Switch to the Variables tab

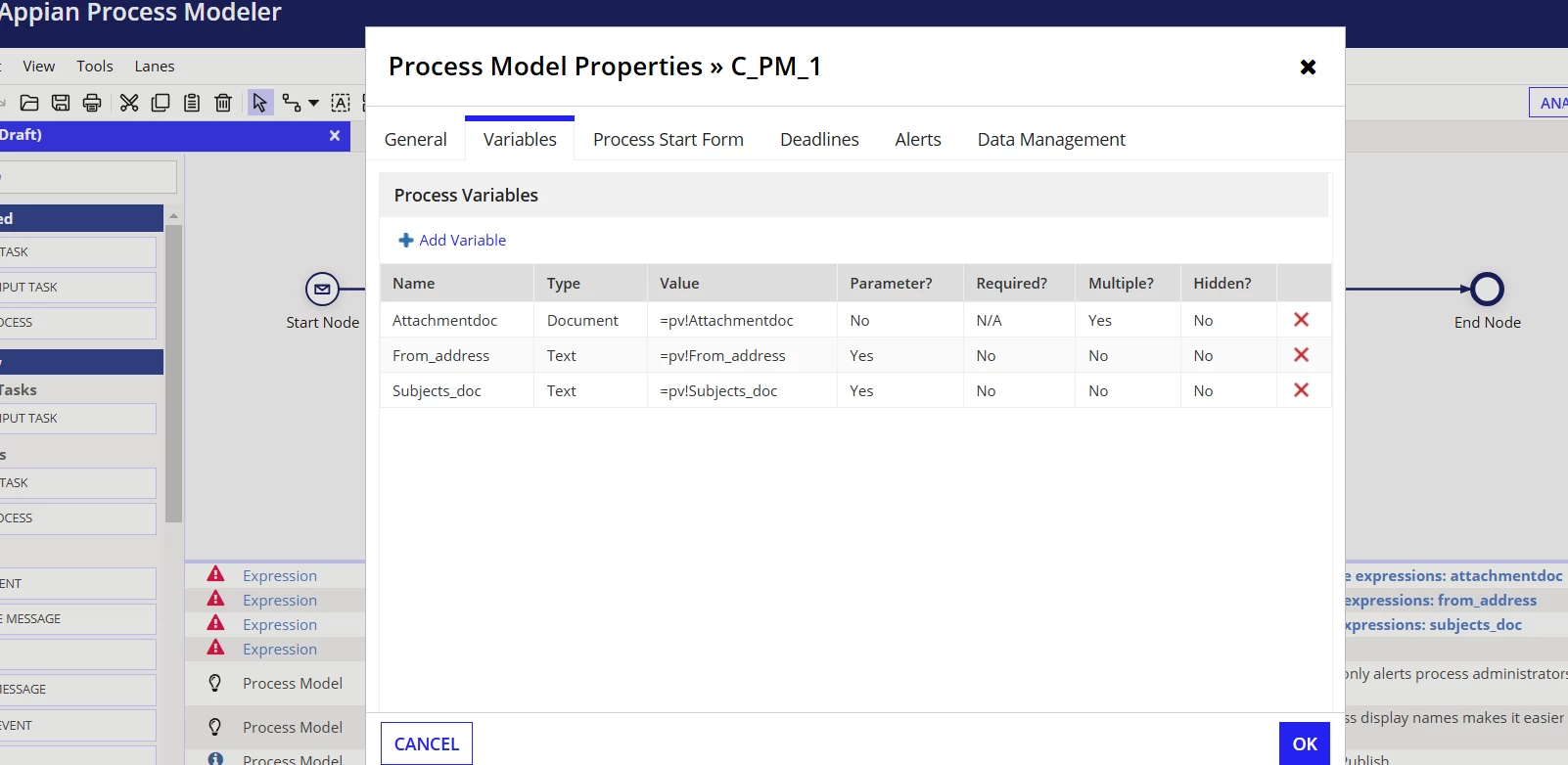(520, 139)
